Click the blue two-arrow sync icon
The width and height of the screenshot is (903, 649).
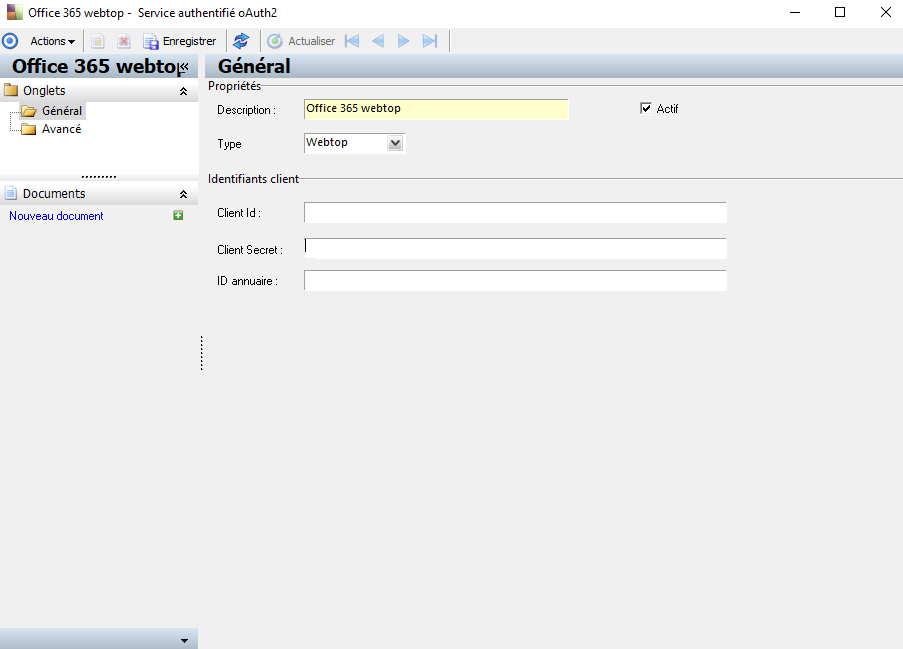pyautogui.click(x=241, y=41)
